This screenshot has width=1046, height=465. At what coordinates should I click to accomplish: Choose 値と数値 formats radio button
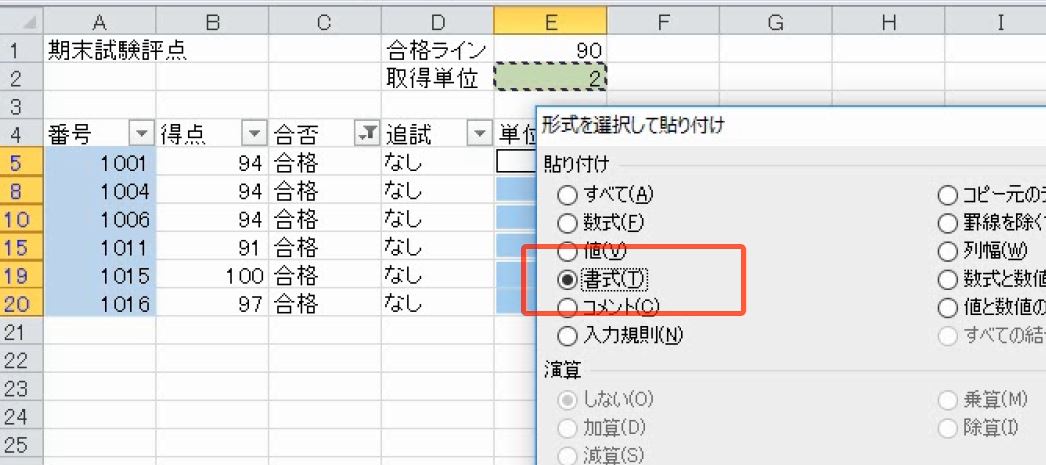pos(947,308)
